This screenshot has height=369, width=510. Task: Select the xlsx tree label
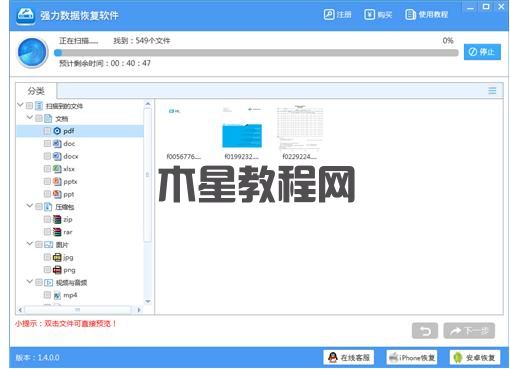tap(69, 169)
